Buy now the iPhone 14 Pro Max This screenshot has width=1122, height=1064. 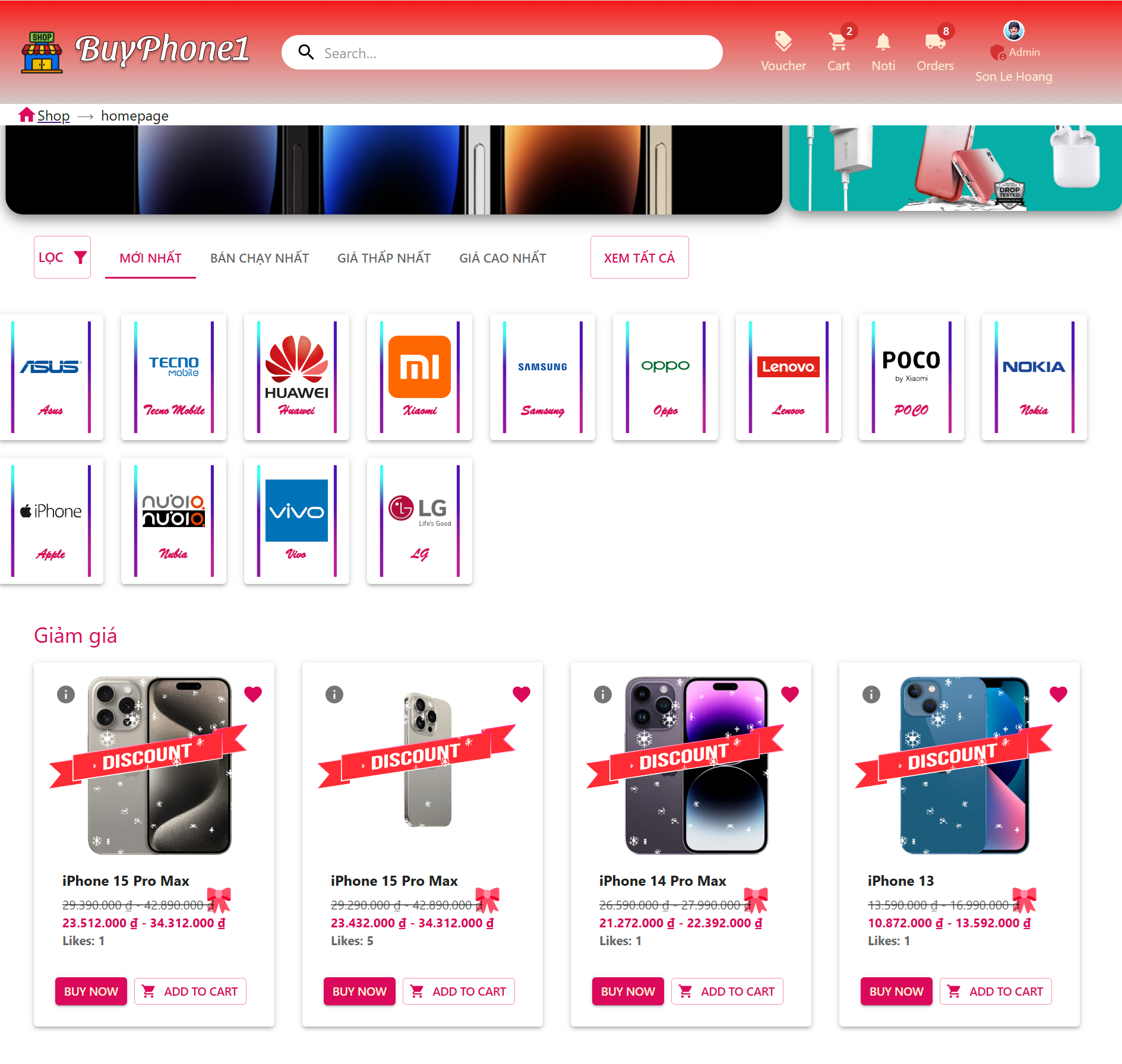click(x=628, y=992)
